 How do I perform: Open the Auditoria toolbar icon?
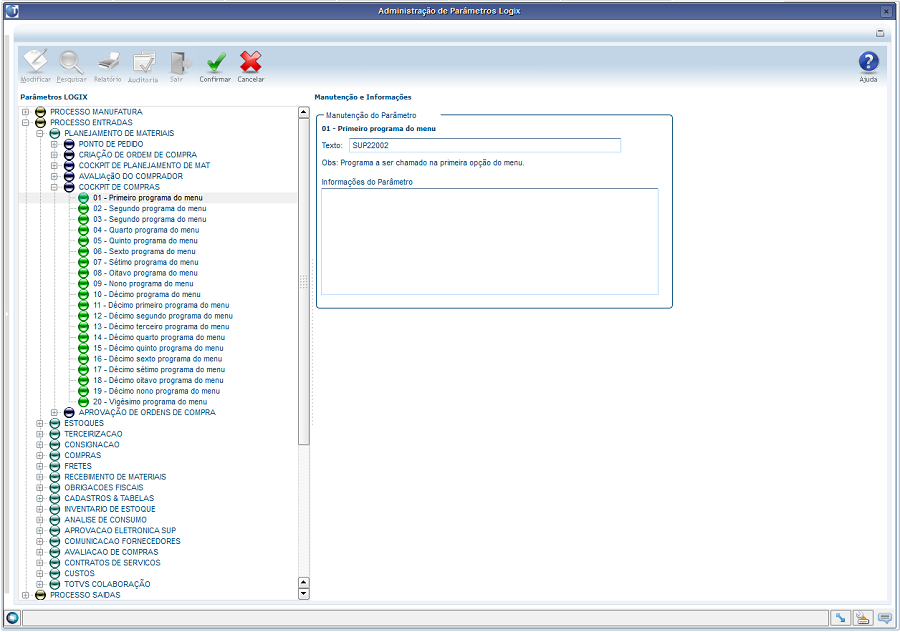[x=143, y=62]
